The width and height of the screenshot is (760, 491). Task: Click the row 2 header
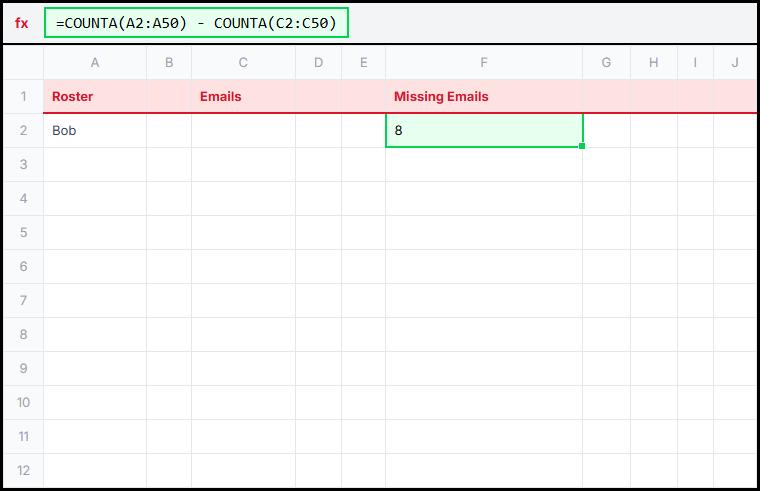click(x=23, y=130)
